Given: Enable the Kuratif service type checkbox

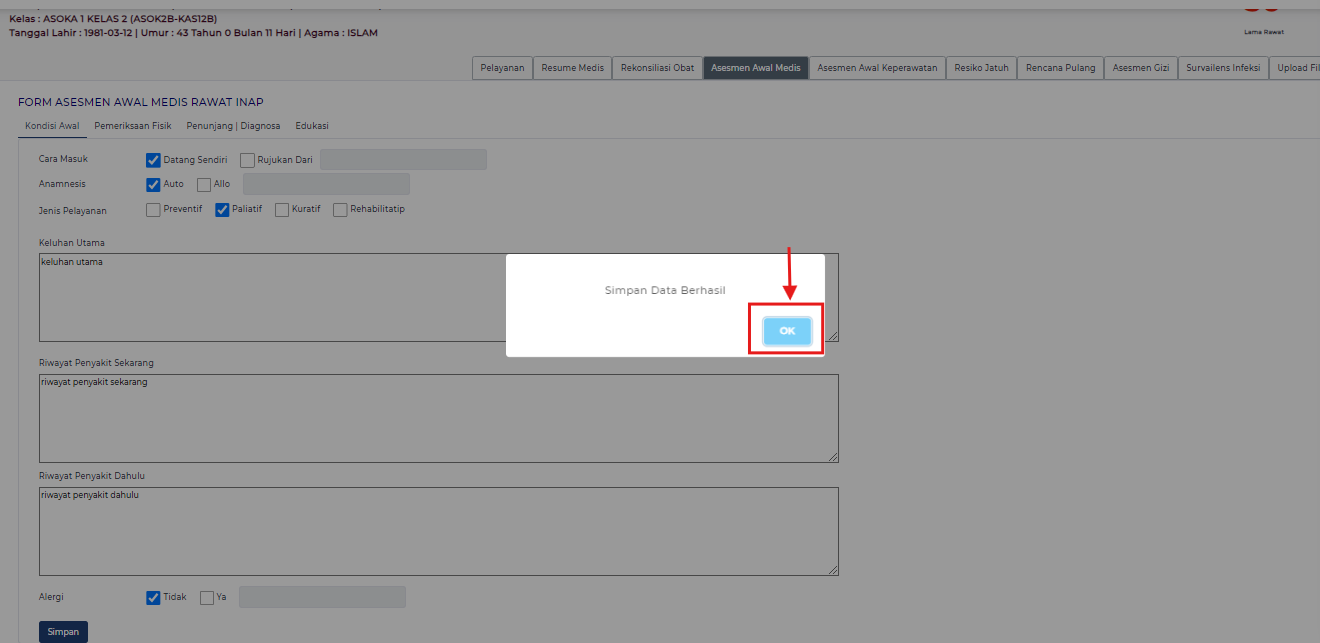Looking at the screenshot, I should (x=282, y=210).
